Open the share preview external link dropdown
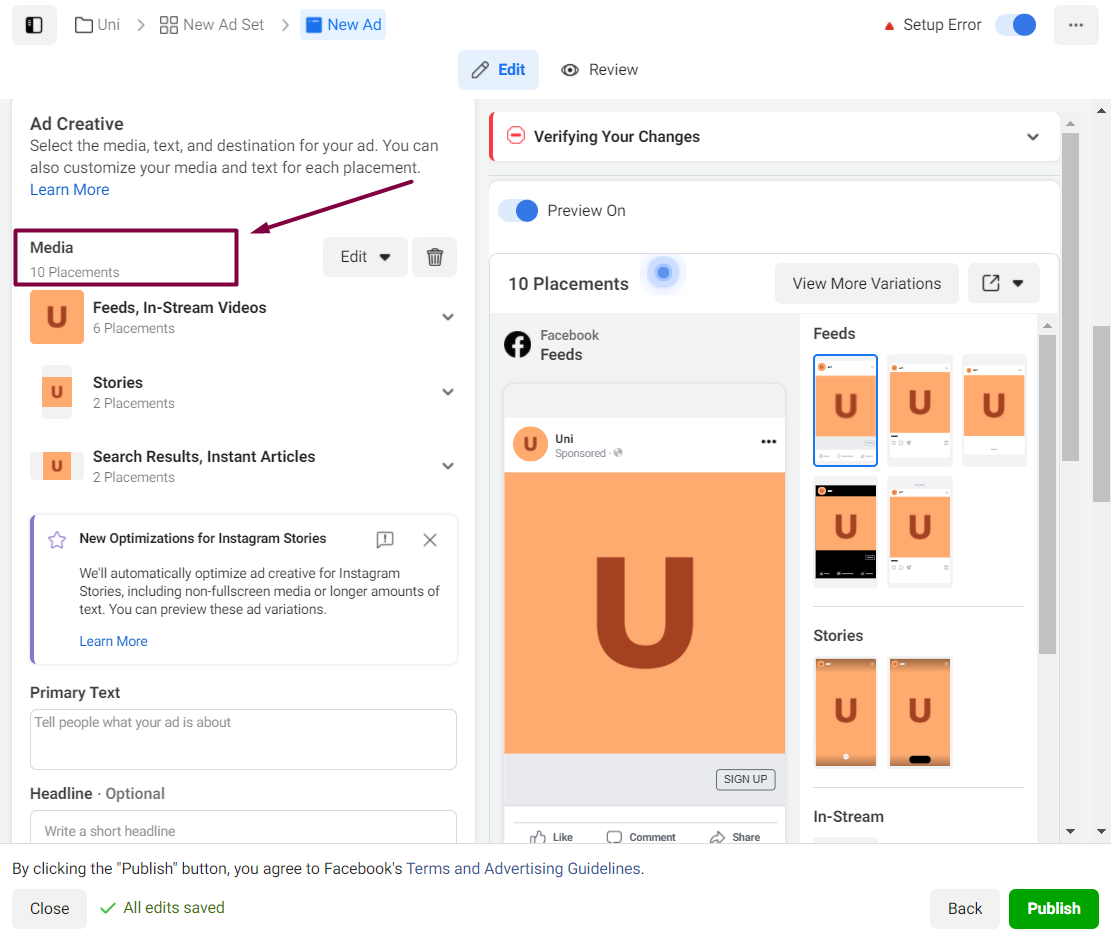1111x936 pixels. tap(1003, 283)
